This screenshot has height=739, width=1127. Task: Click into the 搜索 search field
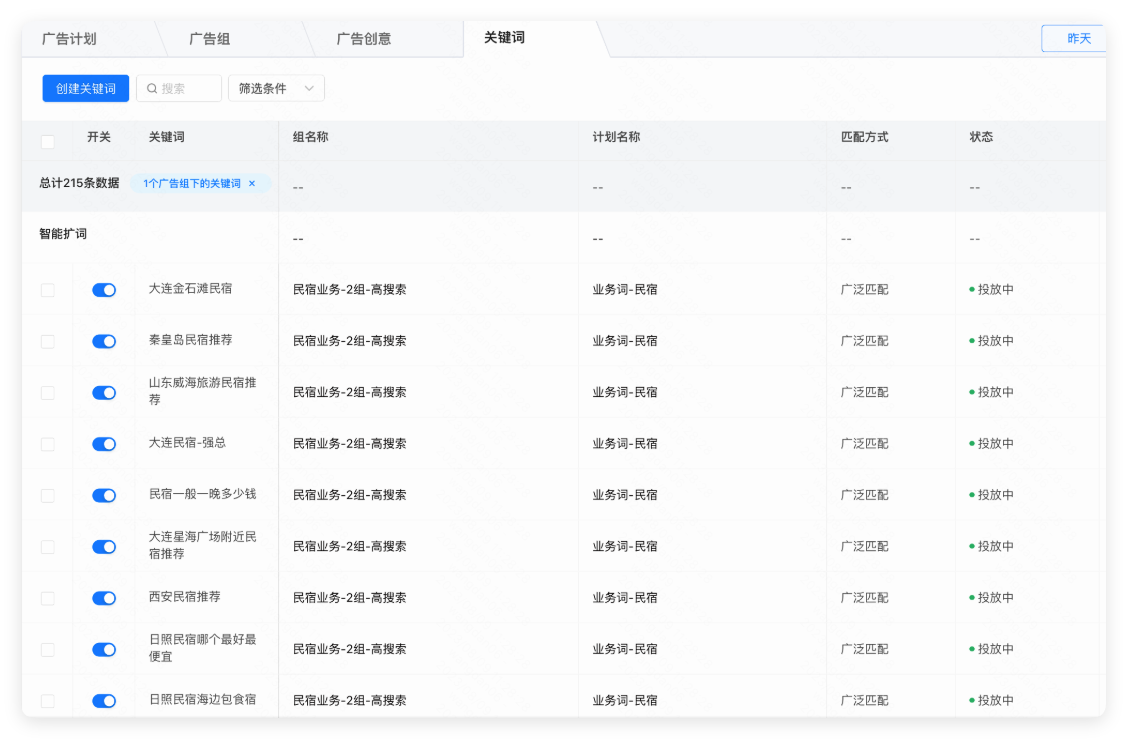tap(179, 88)
